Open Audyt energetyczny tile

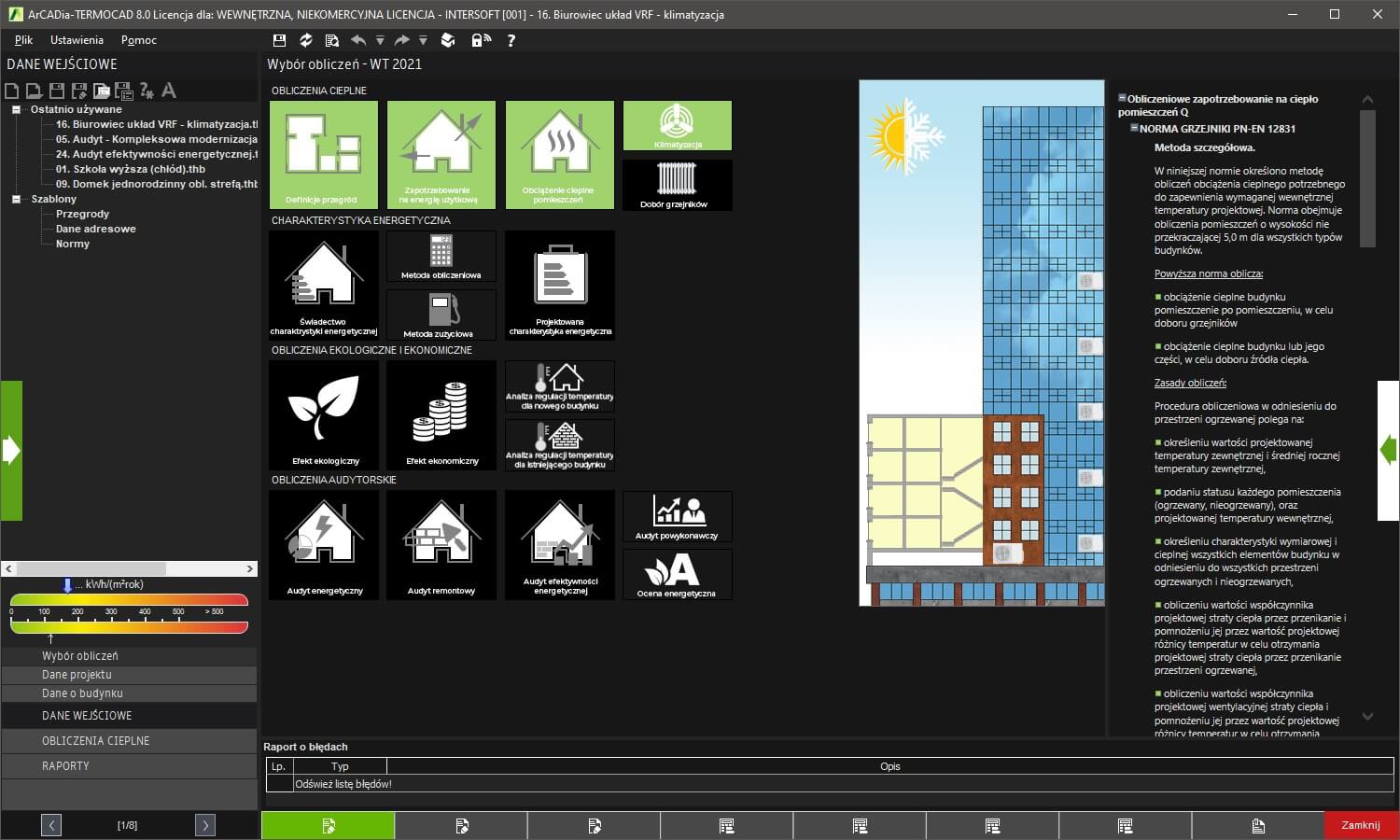pos(324,544)
